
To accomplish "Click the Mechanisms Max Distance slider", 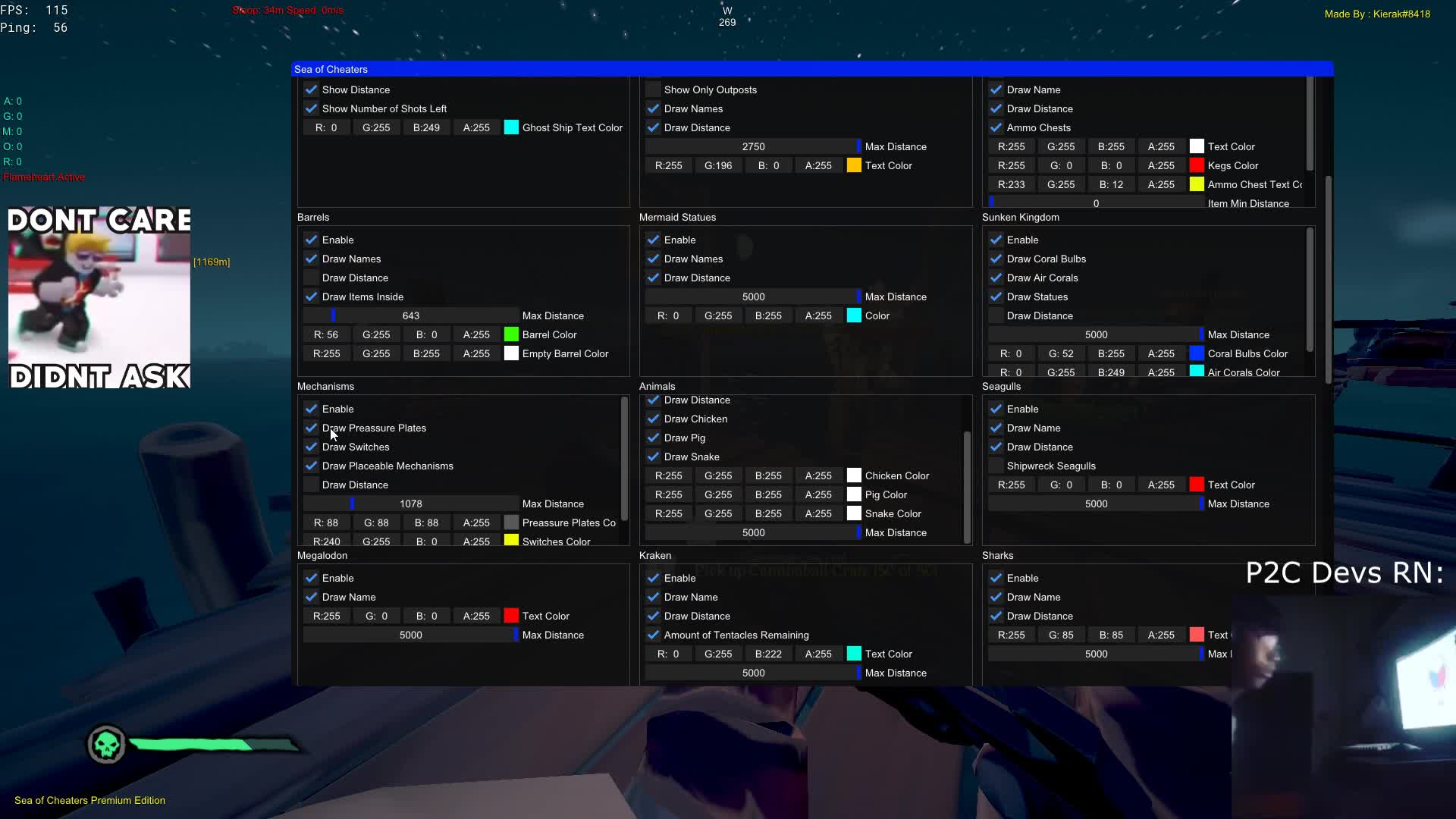I will tap(410, 504).
